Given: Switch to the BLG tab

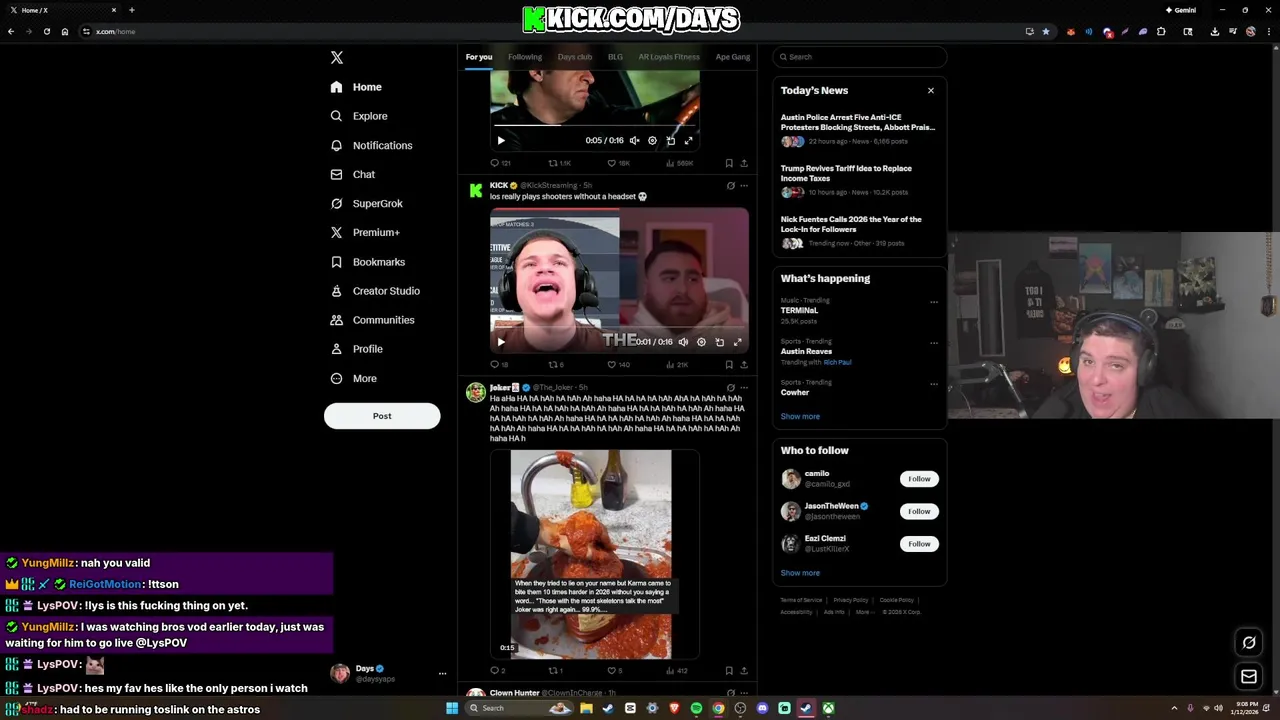Looking at the screenshot, I should 615,57.
